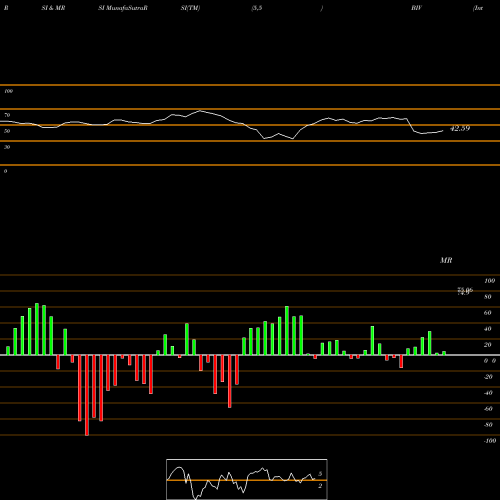Click the '5' label in the mini chart
This screenshot has width=500, height=500.
pyautogui.click(x=320, y=474)
